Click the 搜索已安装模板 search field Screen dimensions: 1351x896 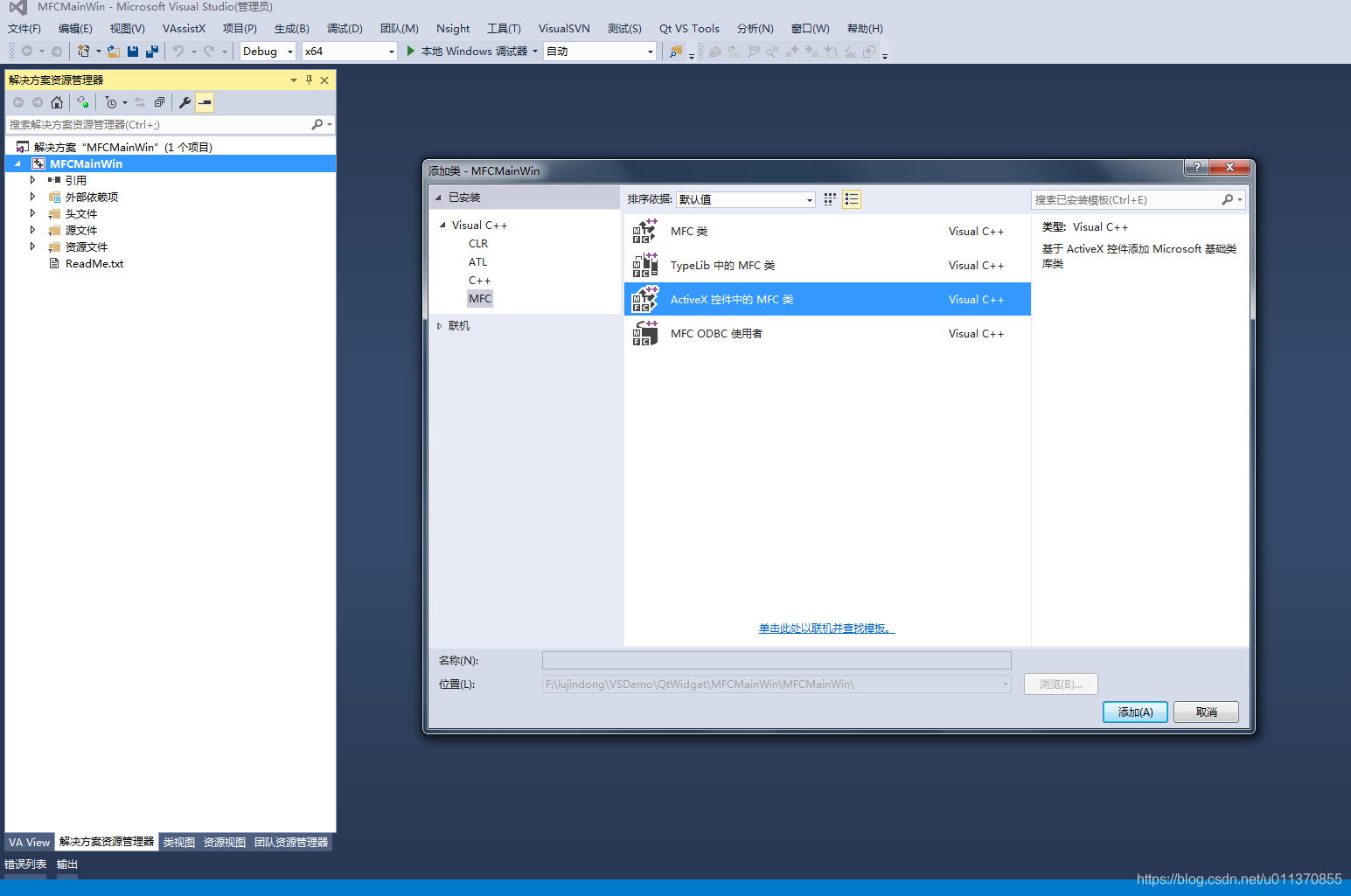(x=1127, y=200)
